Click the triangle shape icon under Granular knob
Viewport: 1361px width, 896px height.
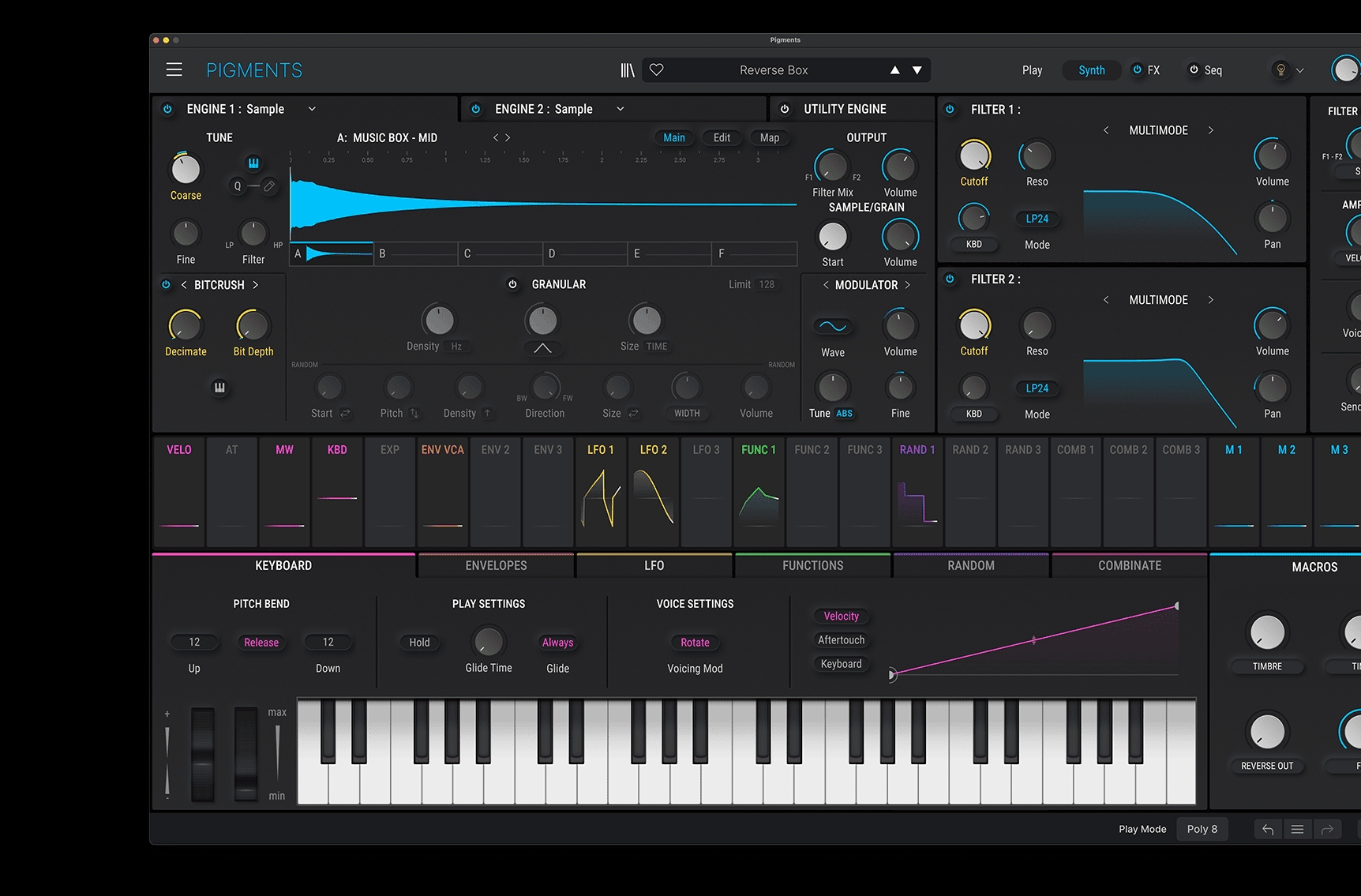(542, 348)
